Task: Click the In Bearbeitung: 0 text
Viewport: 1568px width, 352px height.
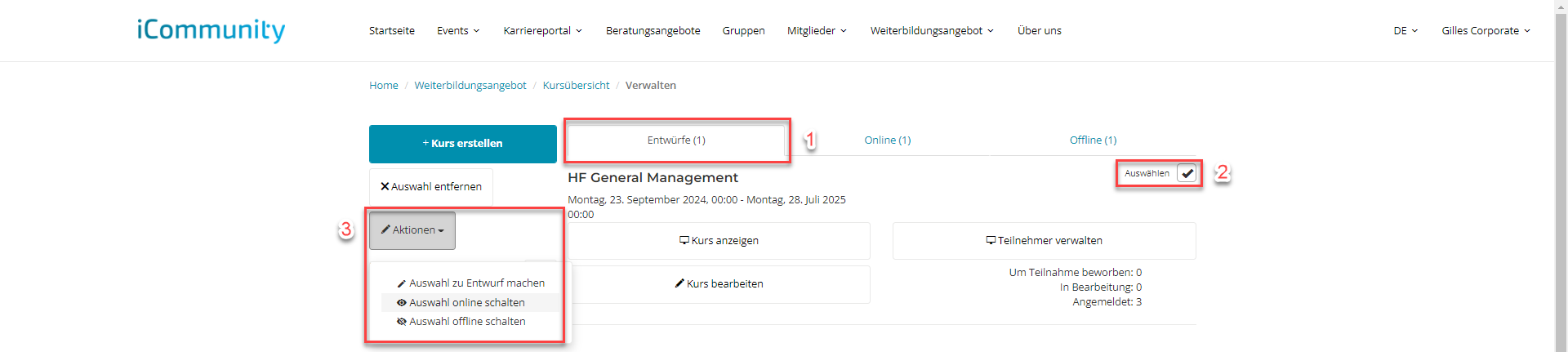Action: pos(1101,287)
